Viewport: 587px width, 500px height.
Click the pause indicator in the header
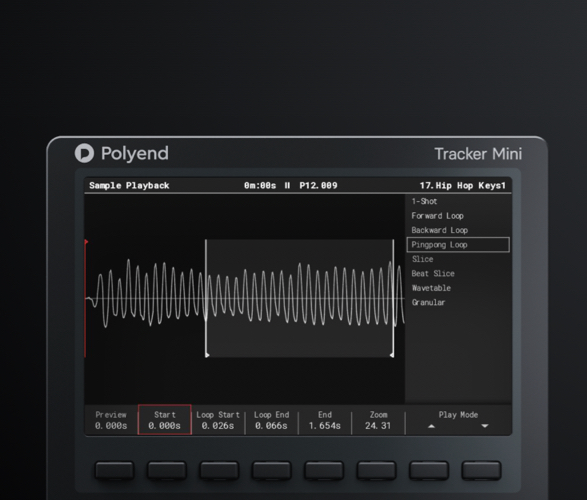(x=287, y=186)
